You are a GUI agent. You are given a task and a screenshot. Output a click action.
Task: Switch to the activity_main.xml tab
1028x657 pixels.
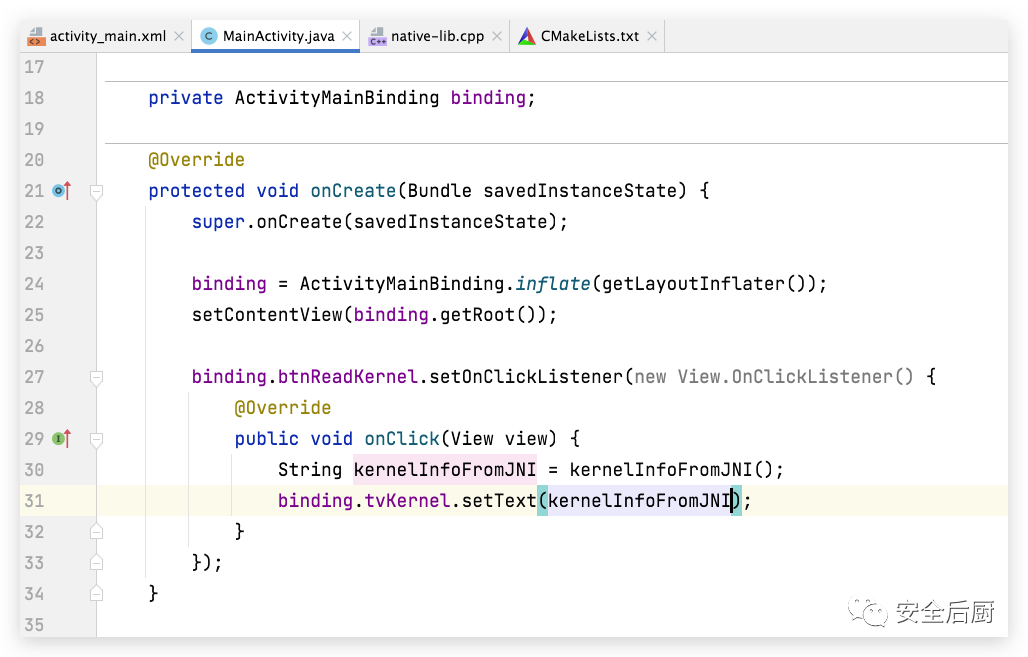click(x=108, y=37)
